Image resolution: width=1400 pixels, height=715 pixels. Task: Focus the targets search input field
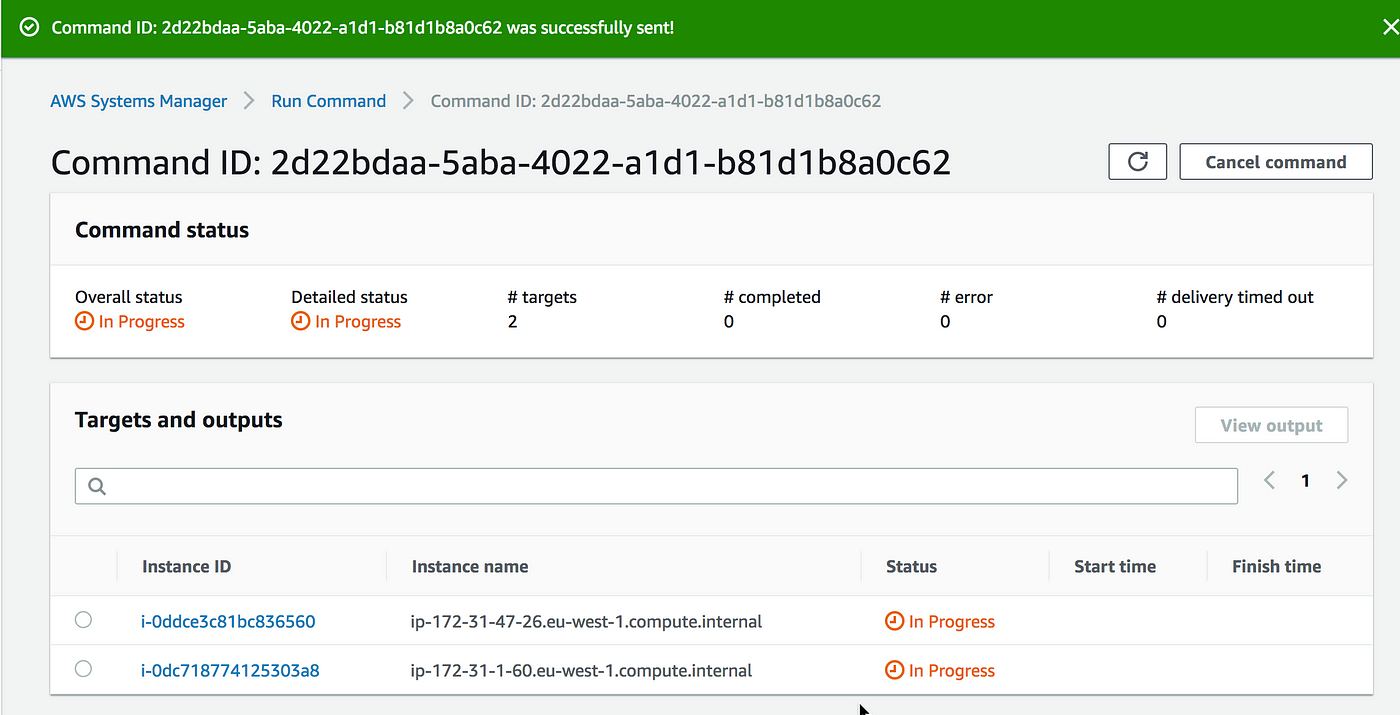tap(656, 486)
